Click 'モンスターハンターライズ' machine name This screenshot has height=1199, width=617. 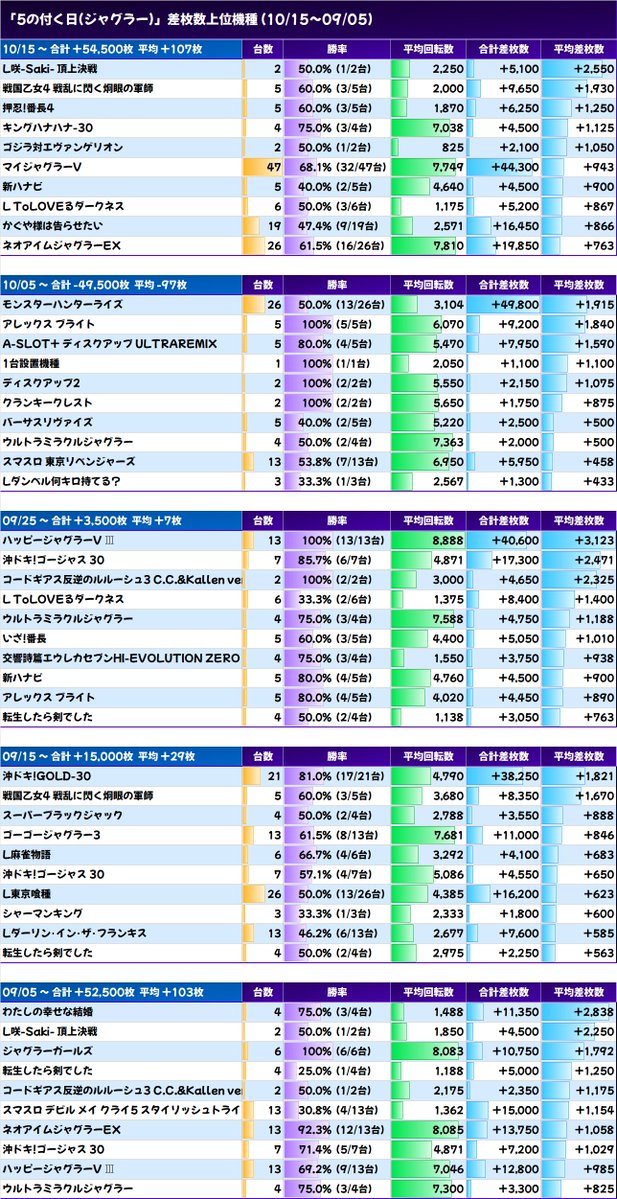(62, 304)
